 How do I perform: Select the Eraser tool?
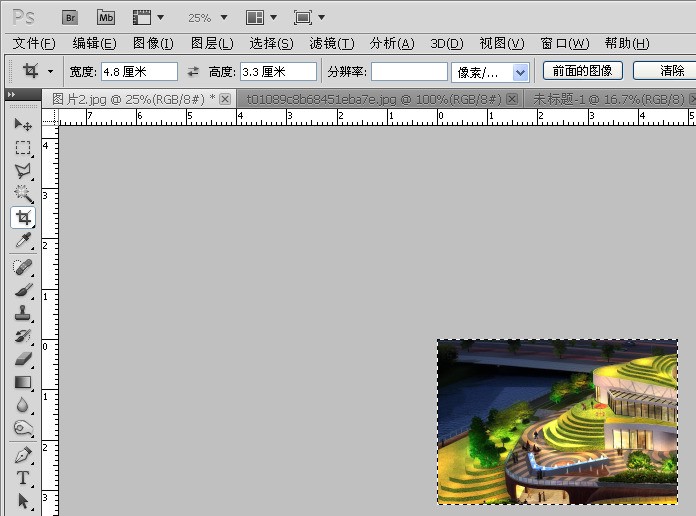coord(23,359)
